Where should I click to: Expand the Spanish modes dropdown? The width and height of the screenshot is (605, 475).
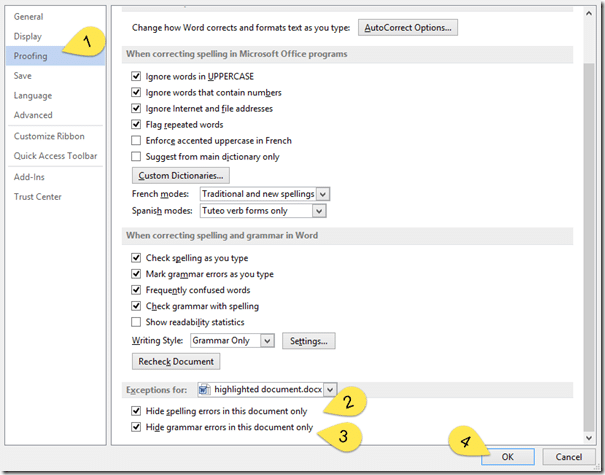point(319,211)
